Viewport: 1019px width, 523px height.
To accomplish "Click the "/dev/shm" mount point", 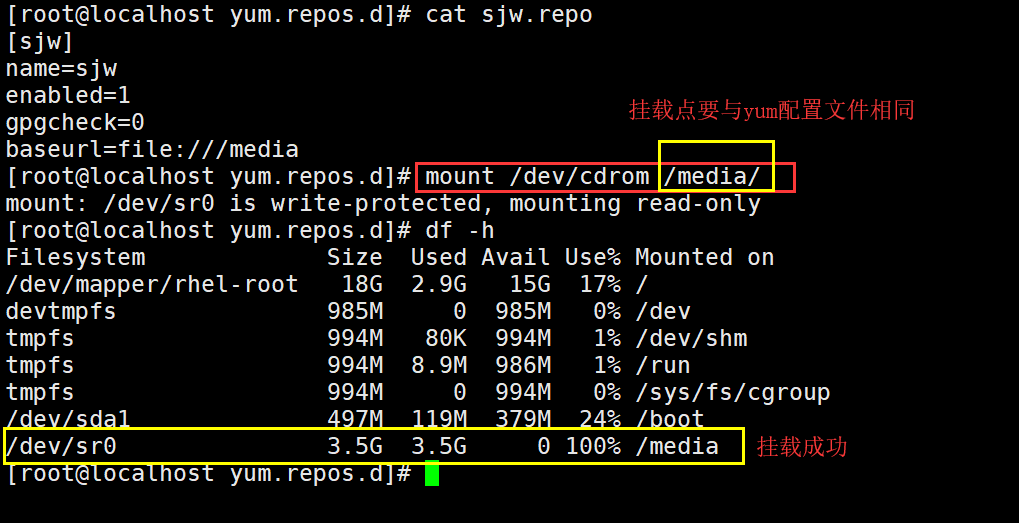I will coord(691,338).
